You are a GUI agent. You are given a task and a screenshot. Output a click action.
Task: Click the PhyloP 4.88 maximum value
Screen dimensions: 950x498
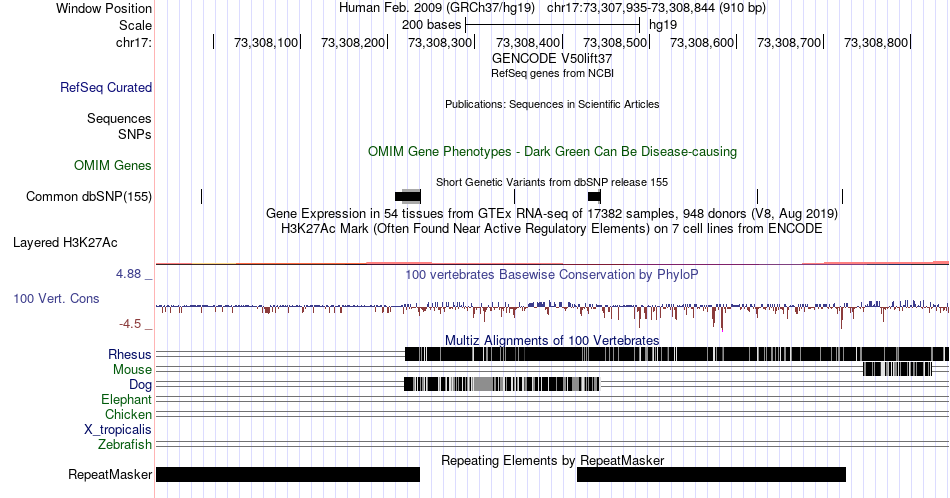pos(128,274)
